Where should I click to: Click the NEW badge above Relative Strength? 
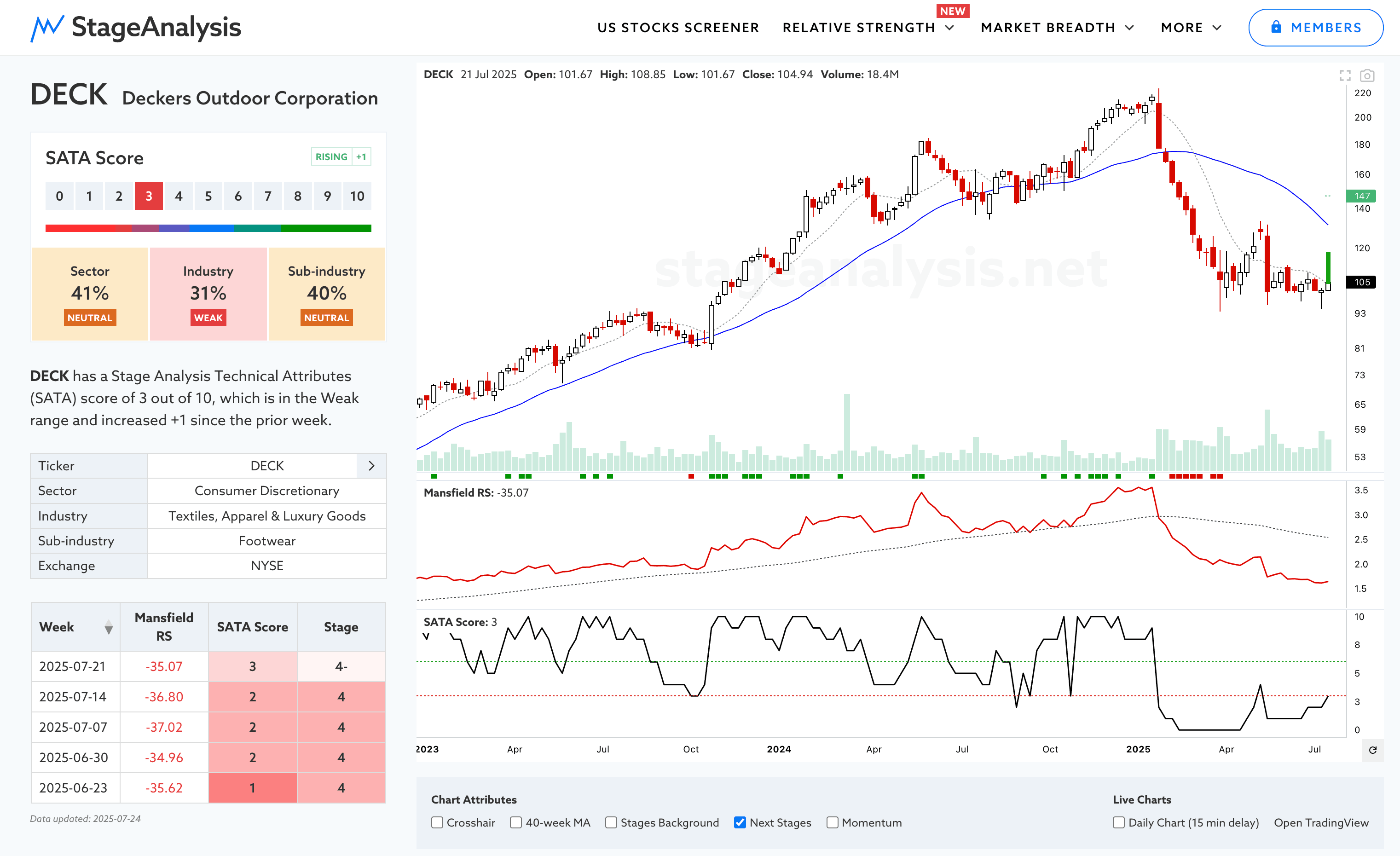pos(953,11)
